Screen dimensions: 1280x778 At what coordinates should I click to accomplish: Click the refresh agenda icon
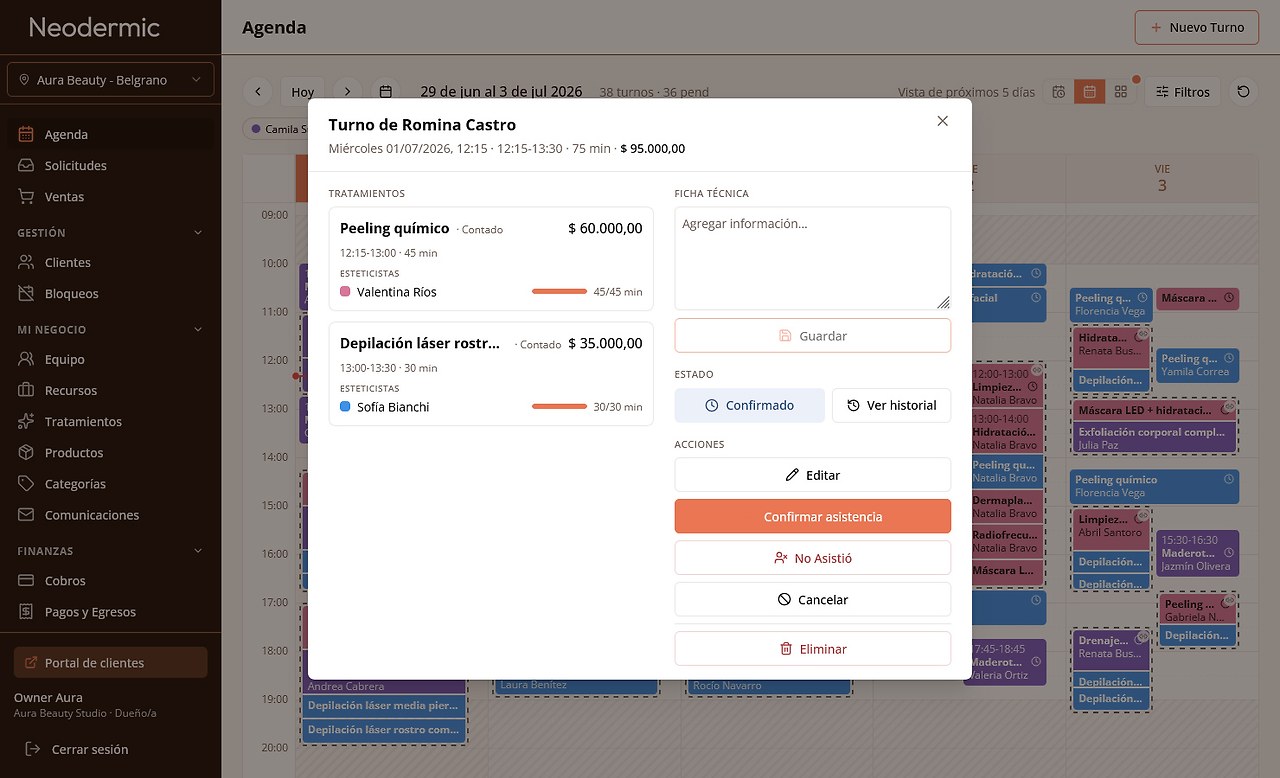click(x=1243, y=92)
